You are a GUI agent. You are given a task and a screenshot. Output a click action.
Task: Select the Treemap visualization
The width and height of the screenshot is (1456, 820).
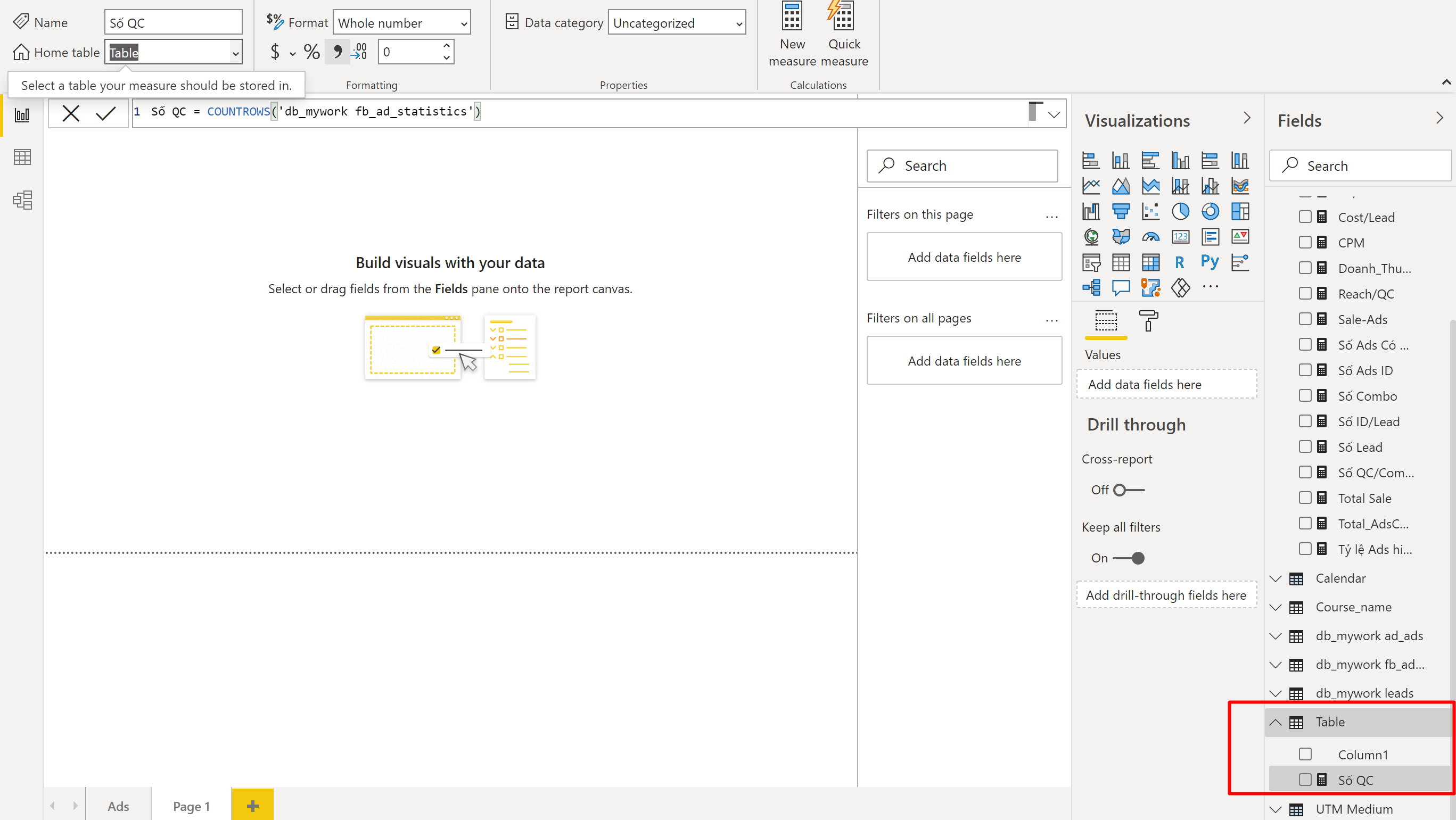[x=1240, y=211]
